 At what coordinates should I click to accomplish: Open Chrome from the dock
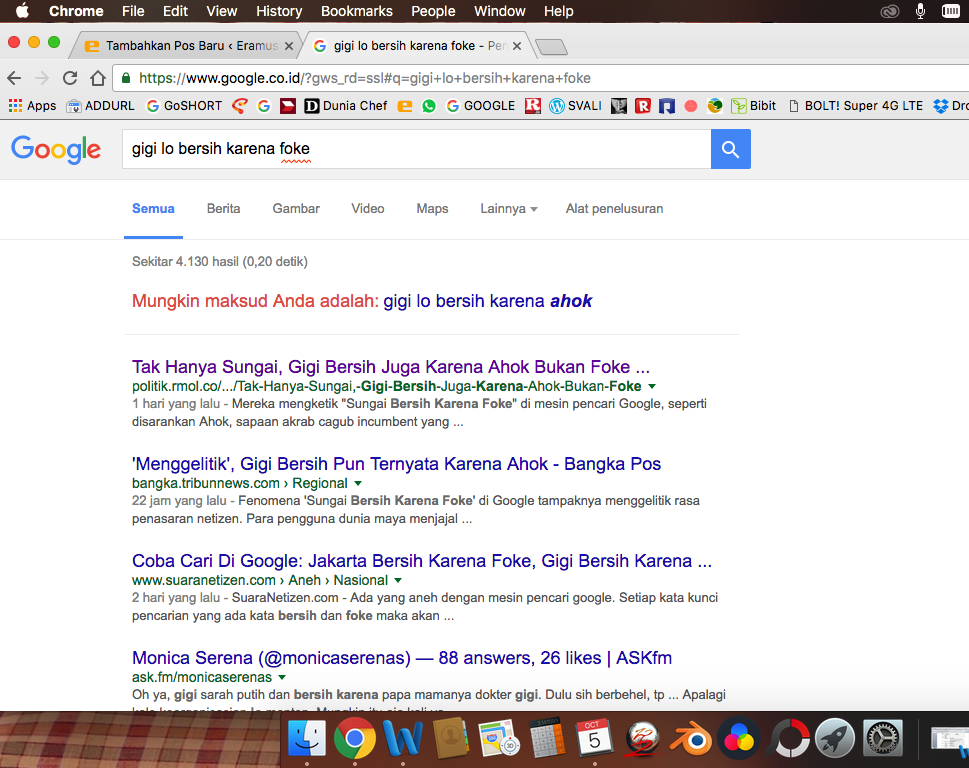click(355, 738)
